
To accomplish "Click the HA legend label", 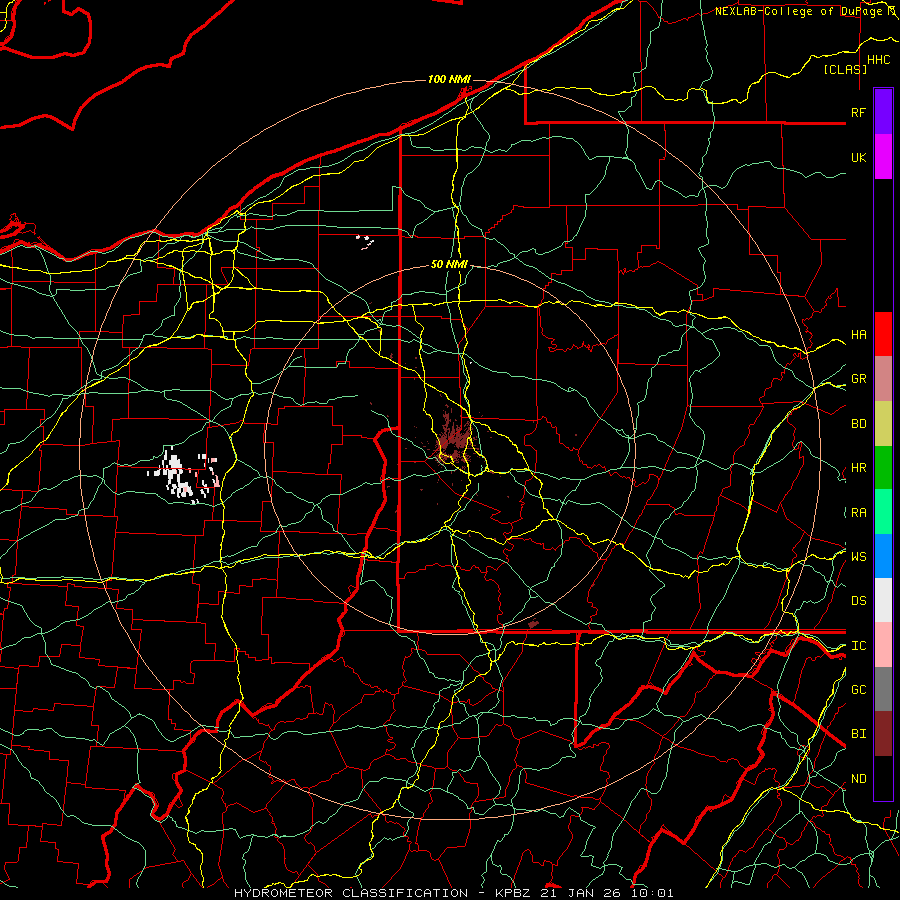I will 858,335.
